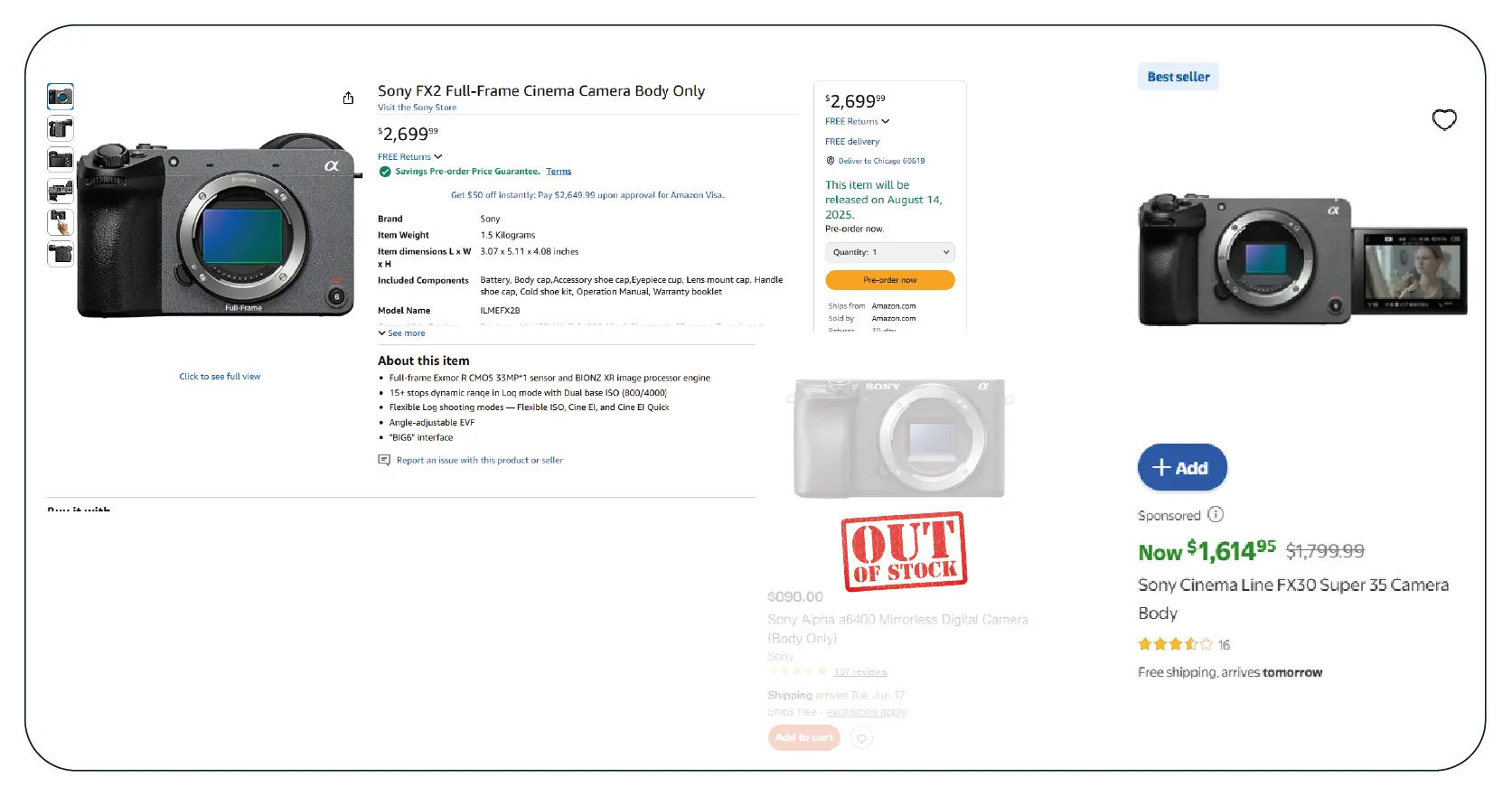Screen dimensions: 1512x796
Task: Select the first camera thumbnail image
Action: [x=61, y=96]
